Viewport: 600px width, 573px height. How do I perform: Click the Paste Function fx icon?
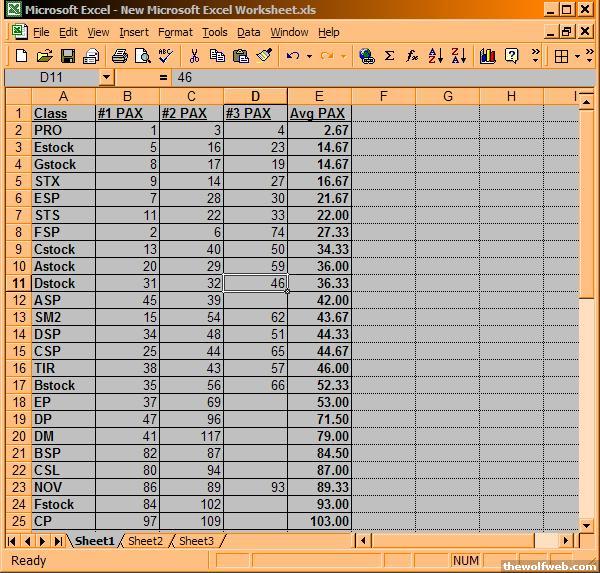tap(412, 56)
